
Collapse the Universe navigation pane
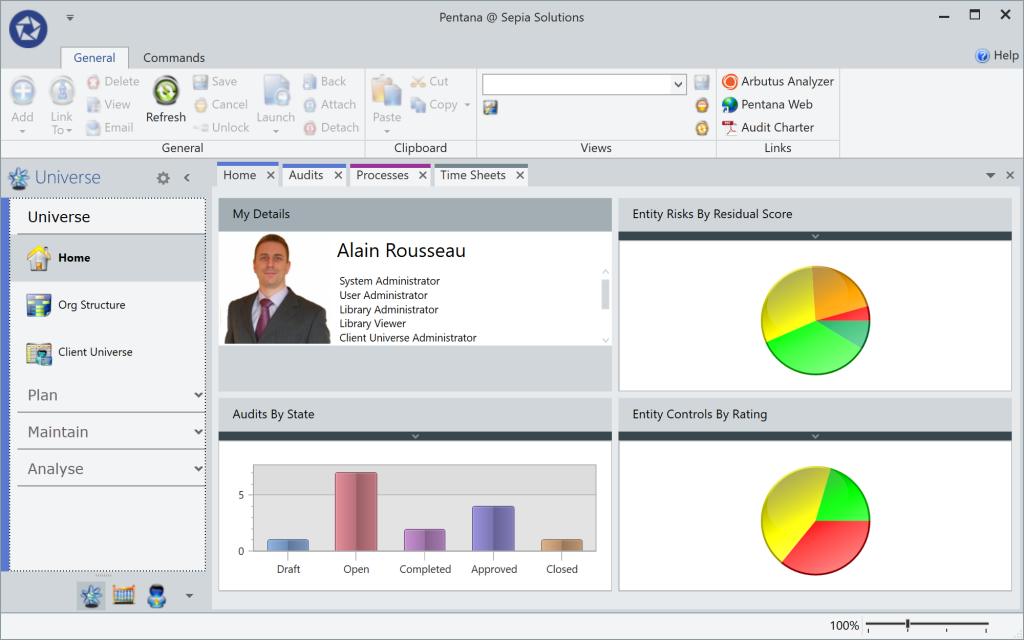tap(187, 178)
